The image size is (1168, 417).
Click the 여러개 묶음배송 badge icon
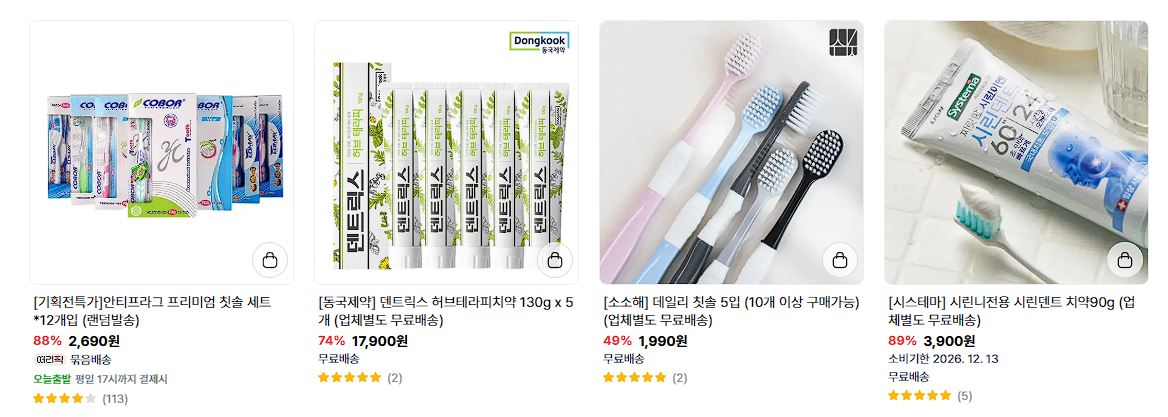pyautogui.click(x=50, y=360)
